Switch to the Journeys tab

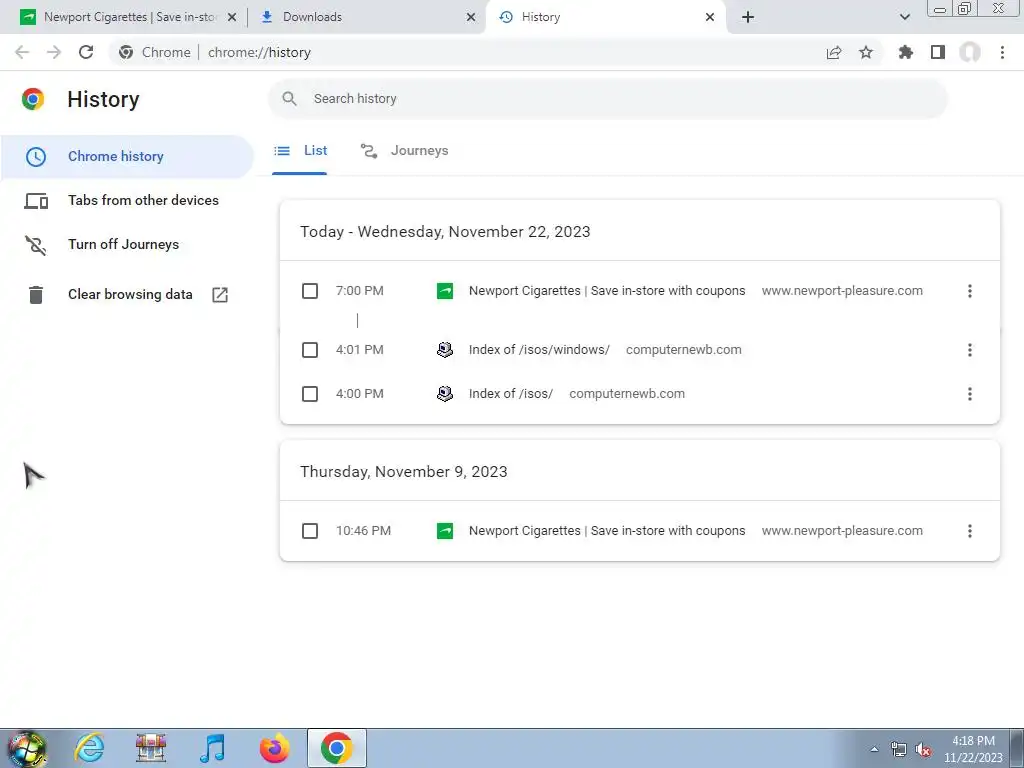click(x=405, y=151)
